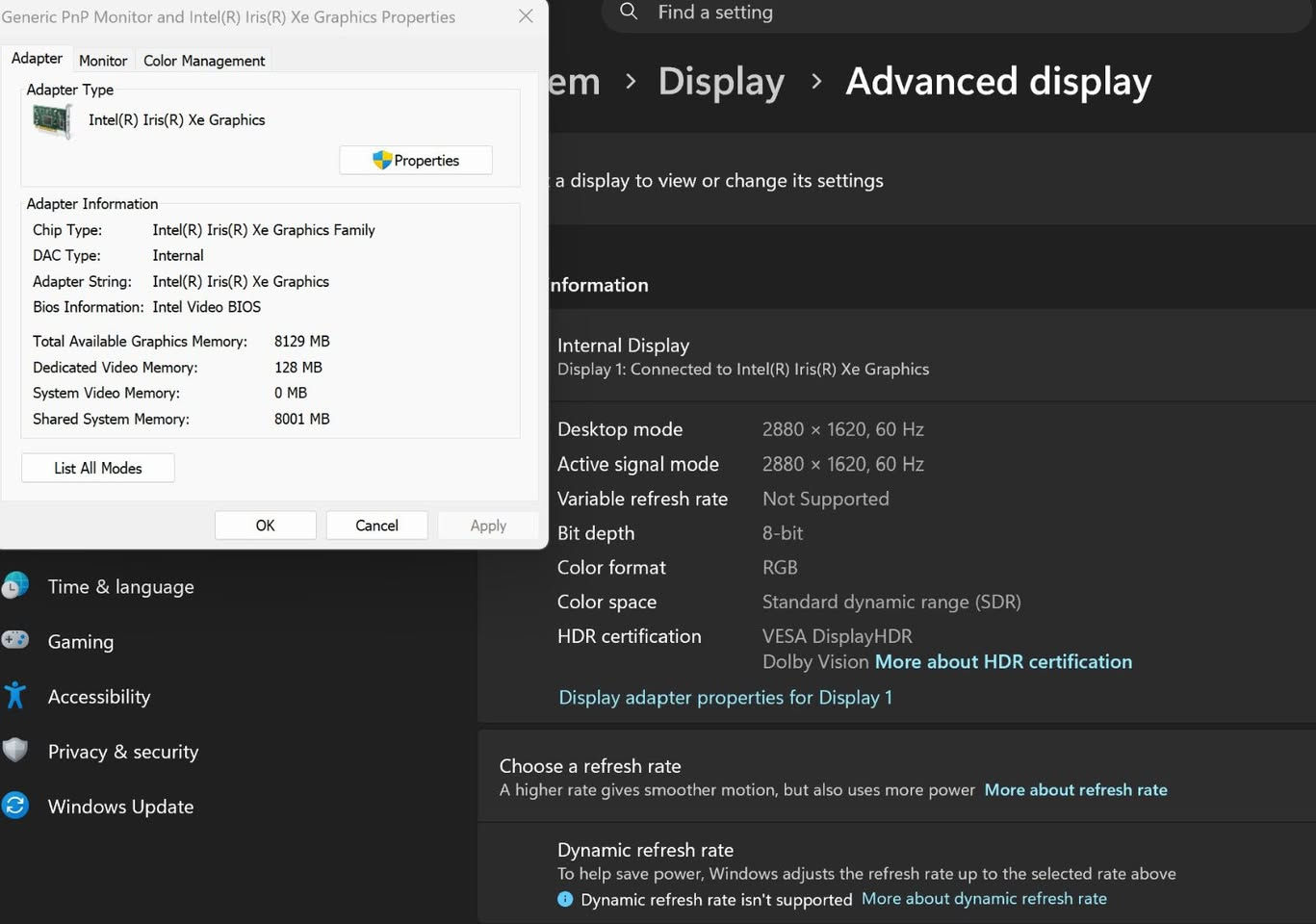Open adapter Properties button

[x=416, y=161]
